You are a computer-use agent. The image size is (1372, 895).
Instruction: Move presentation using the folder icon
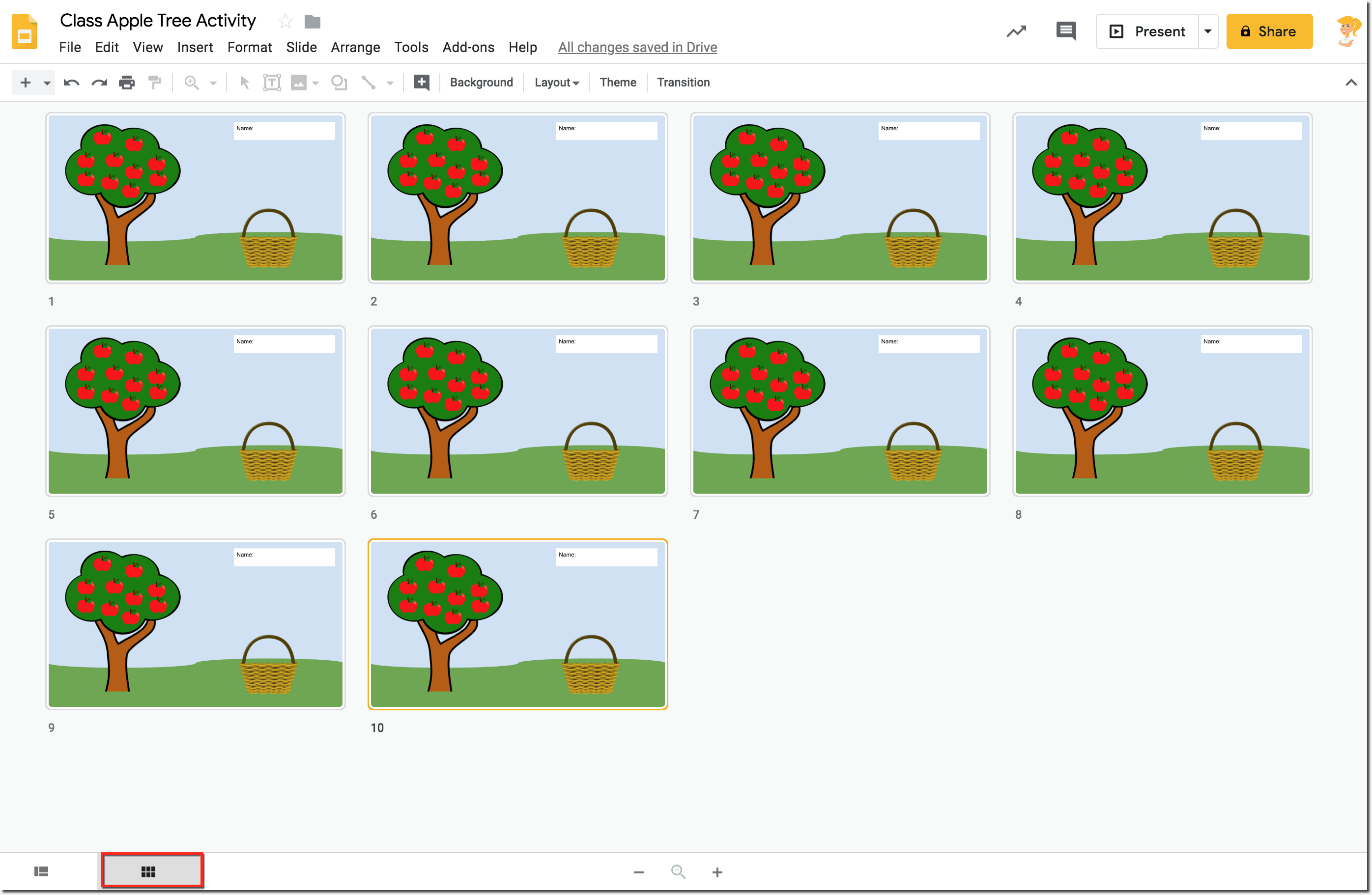coord(313,22)
